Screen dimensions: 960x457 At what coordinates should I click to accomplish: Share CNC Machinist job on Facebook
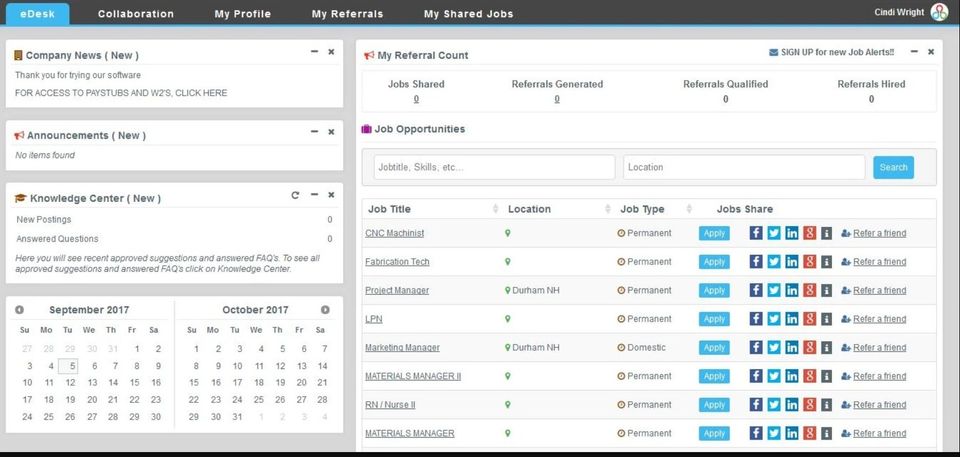point(756,233)
